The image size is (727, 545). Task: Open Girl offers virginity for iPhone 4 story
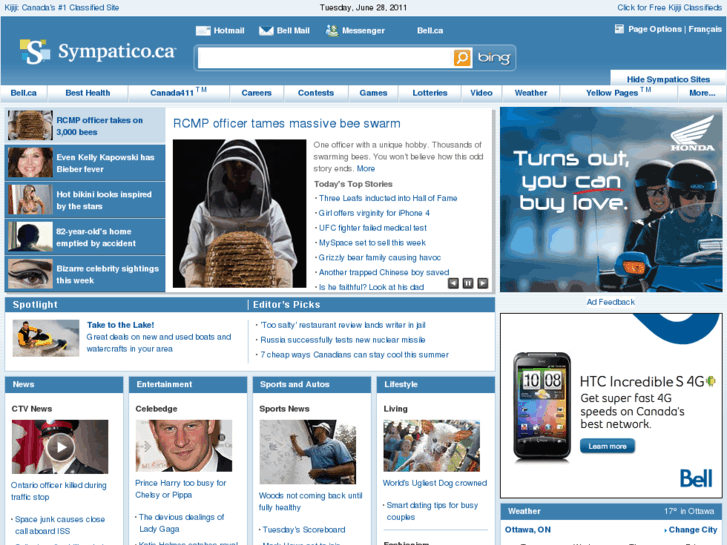pyautogui.click(x=374, y=213)
